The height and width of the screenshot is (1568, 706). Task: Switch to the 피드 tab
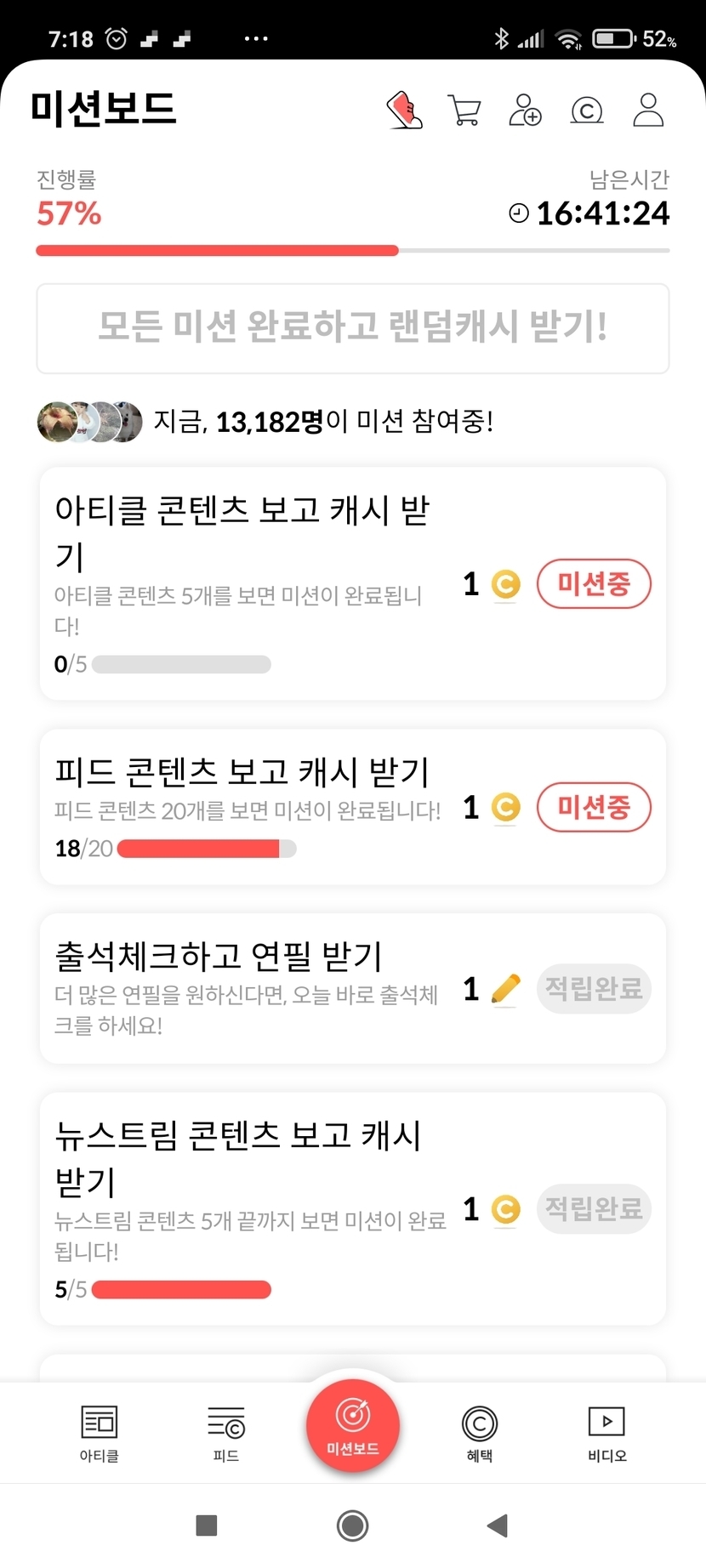coord(226,1434)
